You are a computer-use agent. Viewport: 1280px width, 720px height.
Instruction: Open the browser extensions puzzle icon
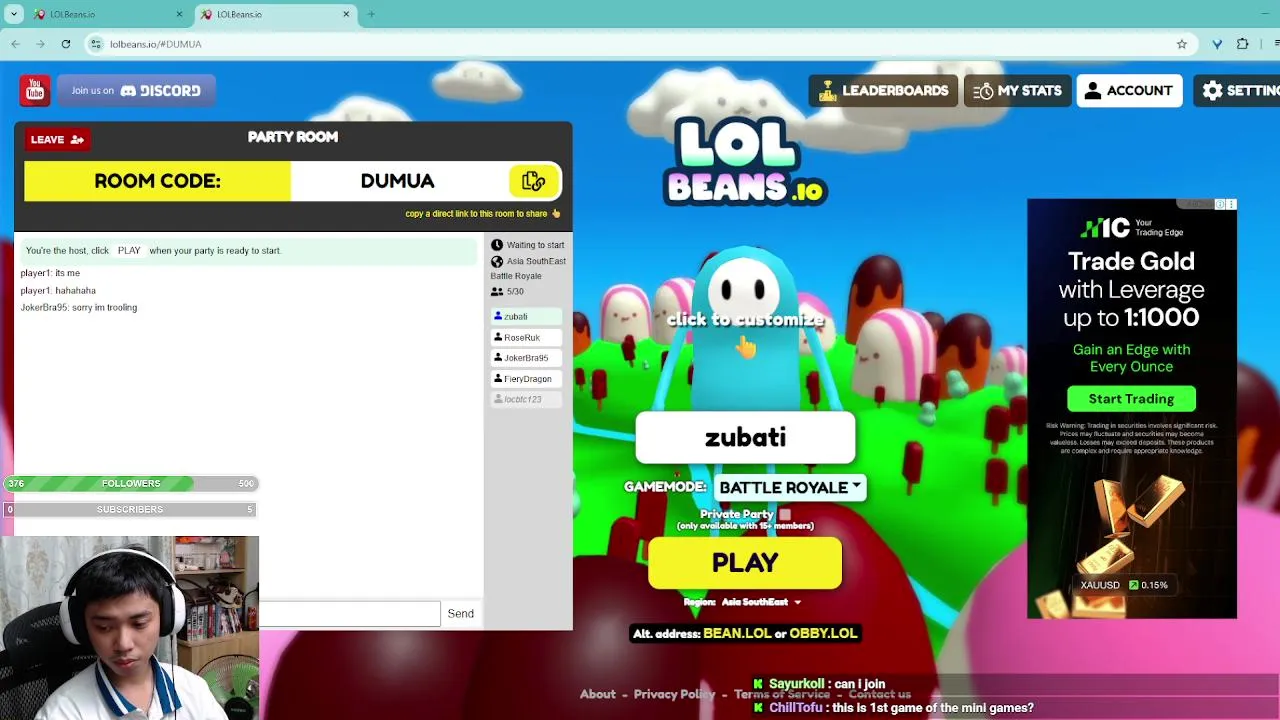[1243, 44]
